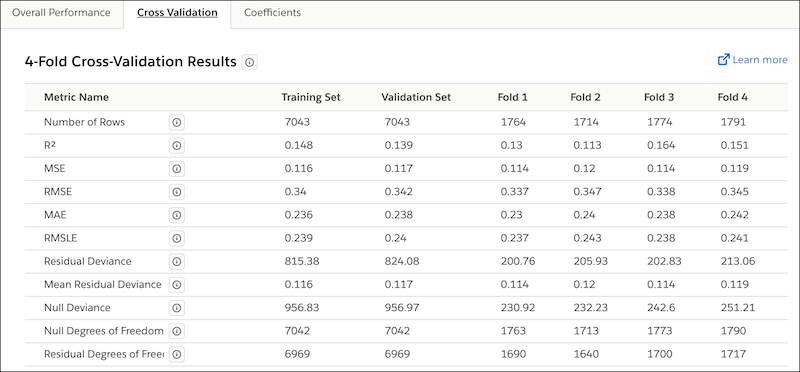800x372 pixels.
Task: Select the Validation Set value 0.139
Action: click(399, 145)
